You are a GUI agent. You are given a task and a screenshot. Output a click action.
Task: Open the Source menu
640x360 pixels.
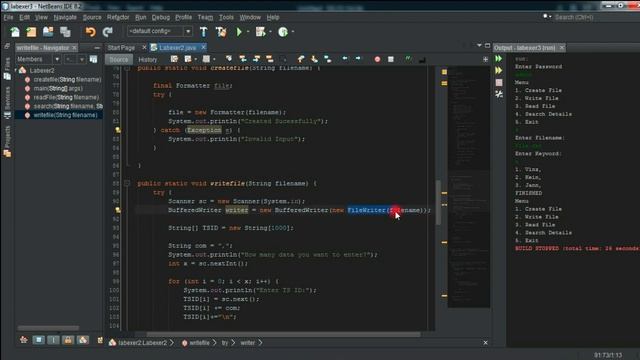point(92,17)
